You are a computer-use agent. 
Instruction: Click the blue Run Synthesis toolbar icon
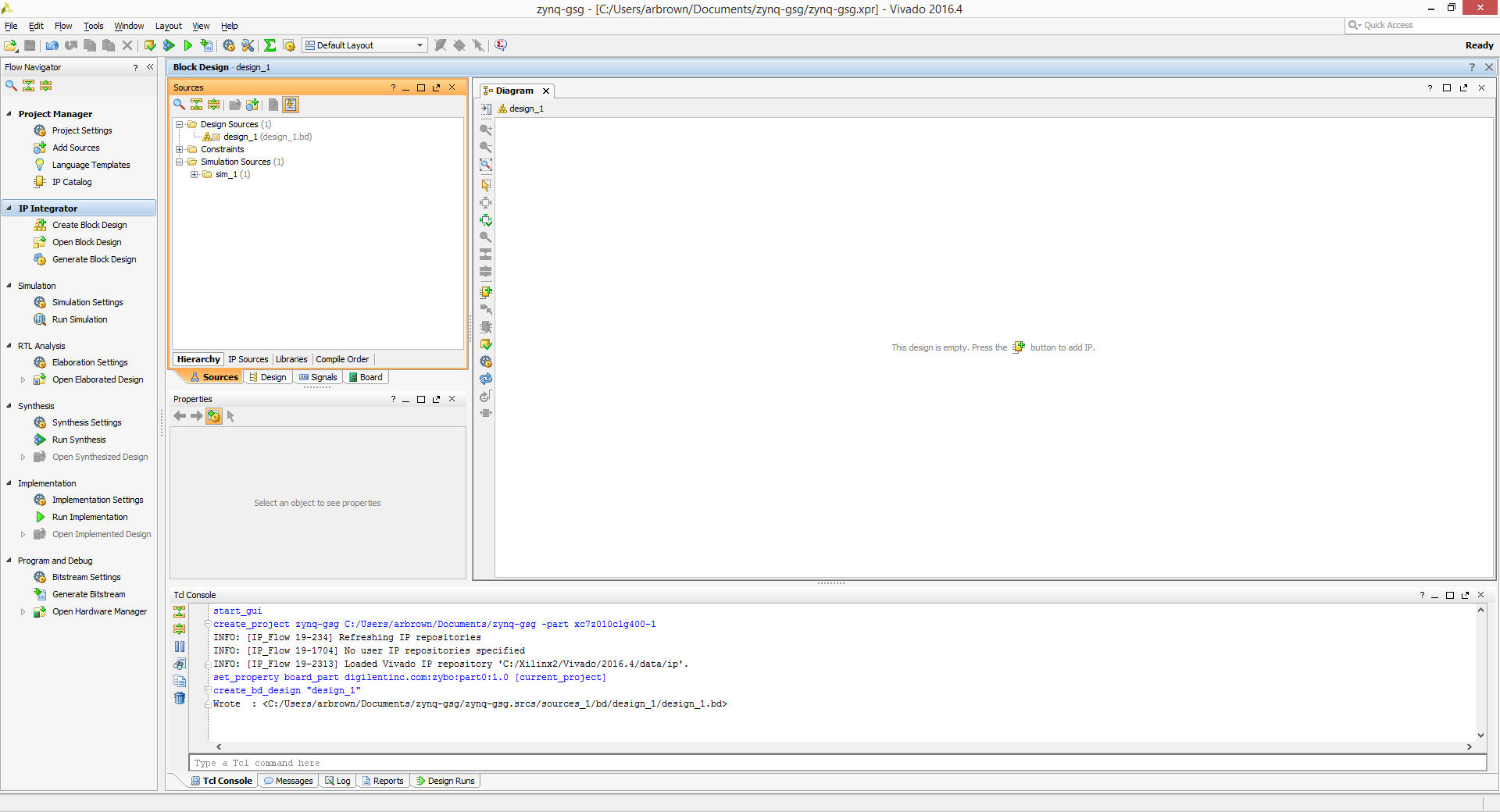click(169, 45)
